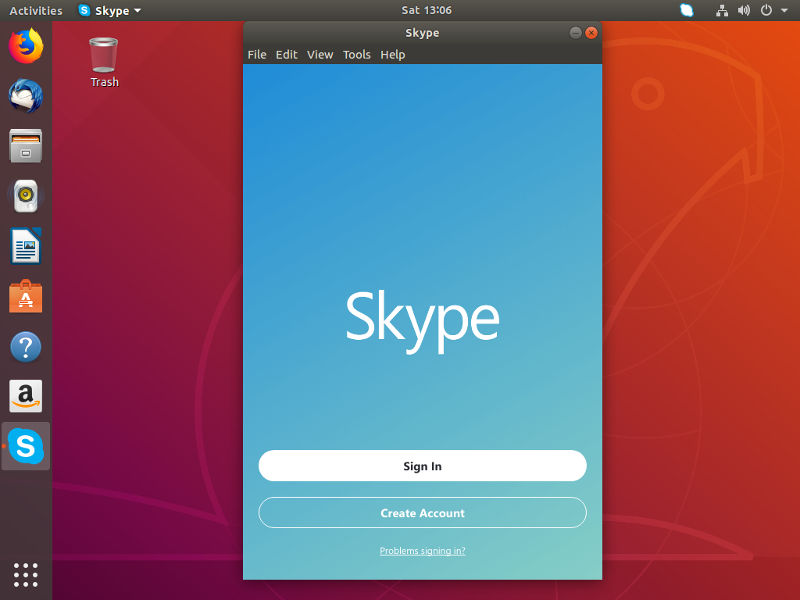Launch the Amazon shortcut
The height and width of the screenshot is (600, 800).
tap(24, 396)
